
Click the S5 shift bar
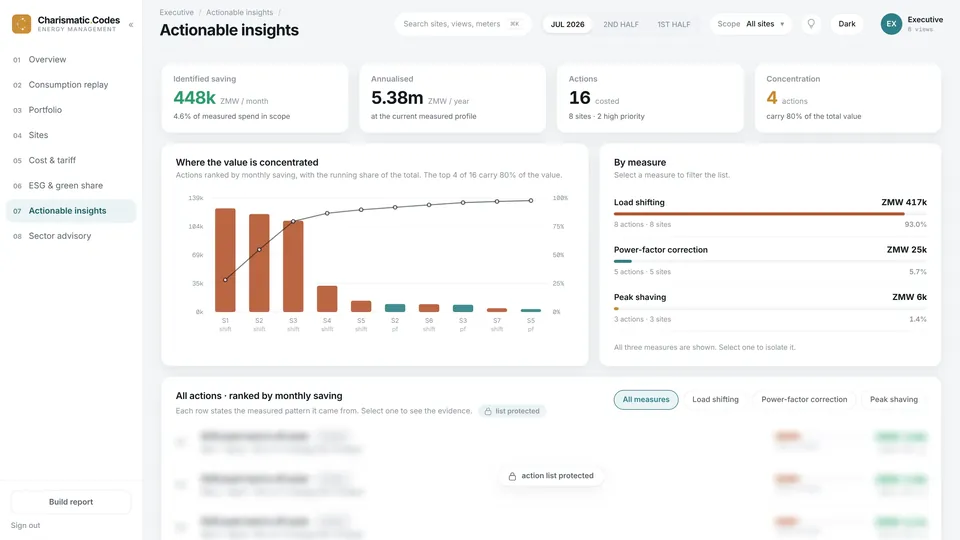pos(361,306)
